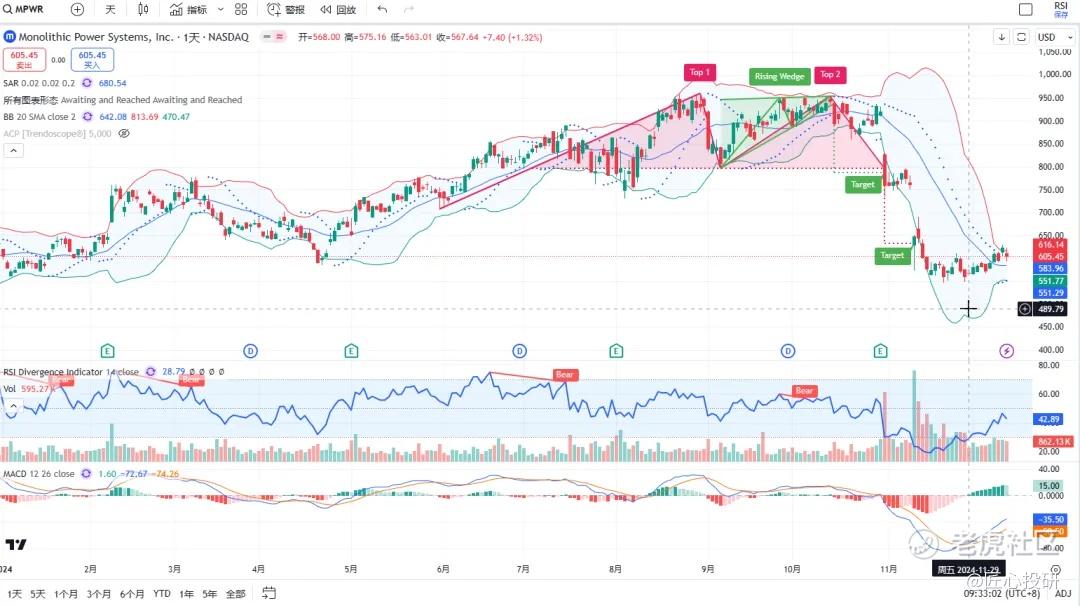Image resolution: width=1080 pixels, height=606 pixels.
Task: Select the 5年 date range
Action: coord(210,594)
